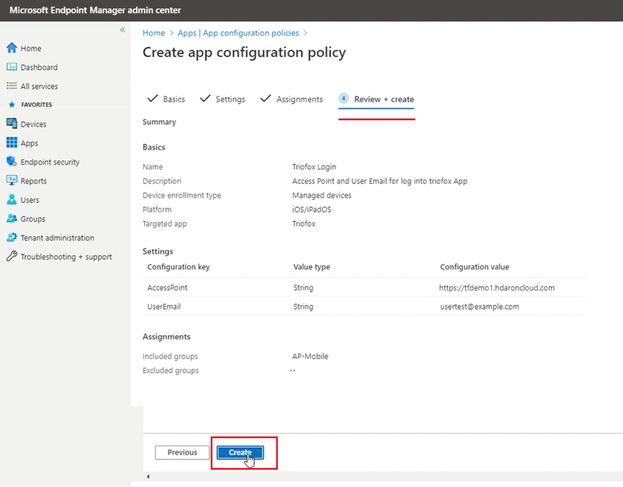
Task: Click the Value type column header
Action: pos(312,267)
